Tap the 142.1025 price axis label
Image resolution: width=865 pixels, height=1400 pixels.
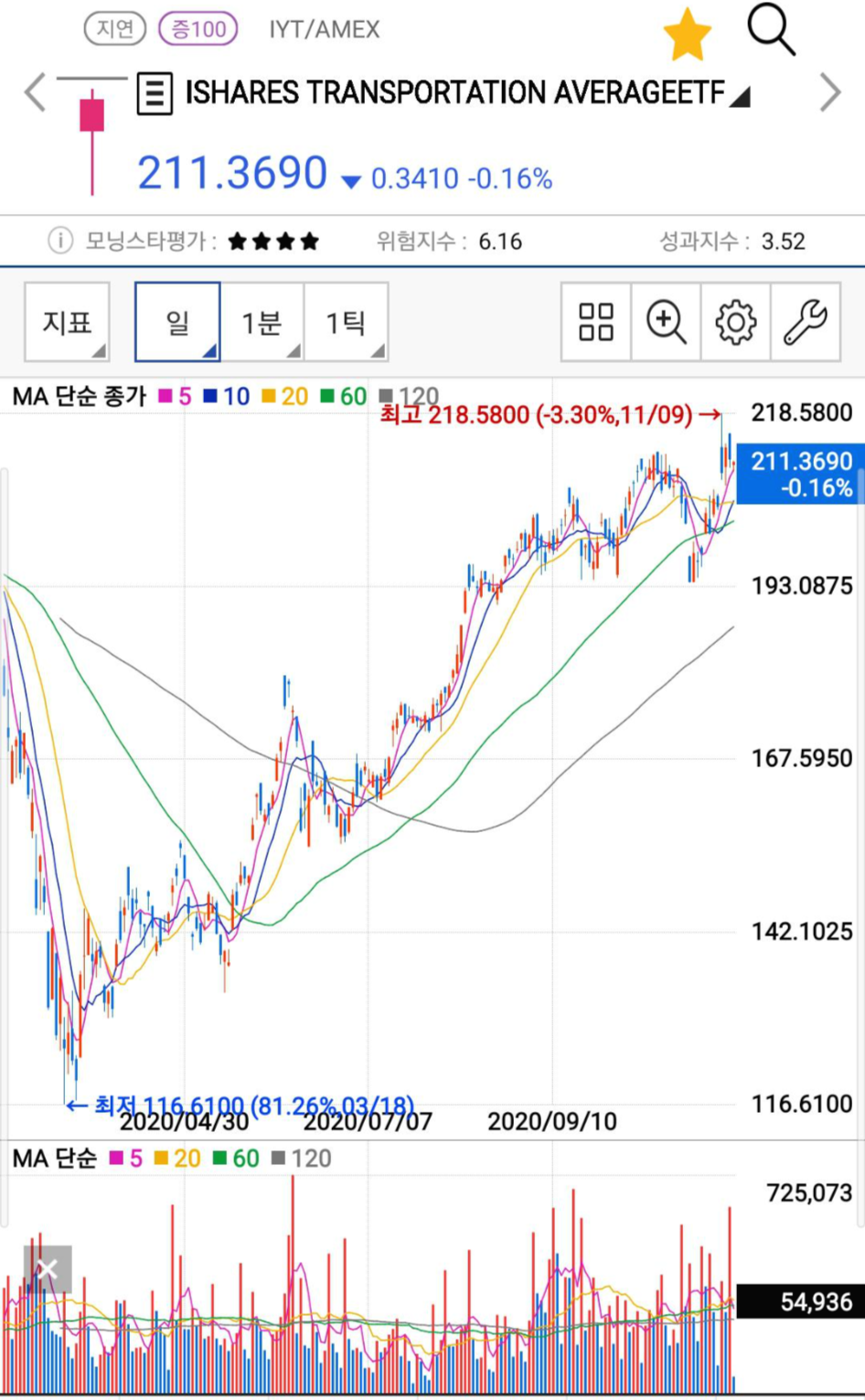(x=802, y=931)
